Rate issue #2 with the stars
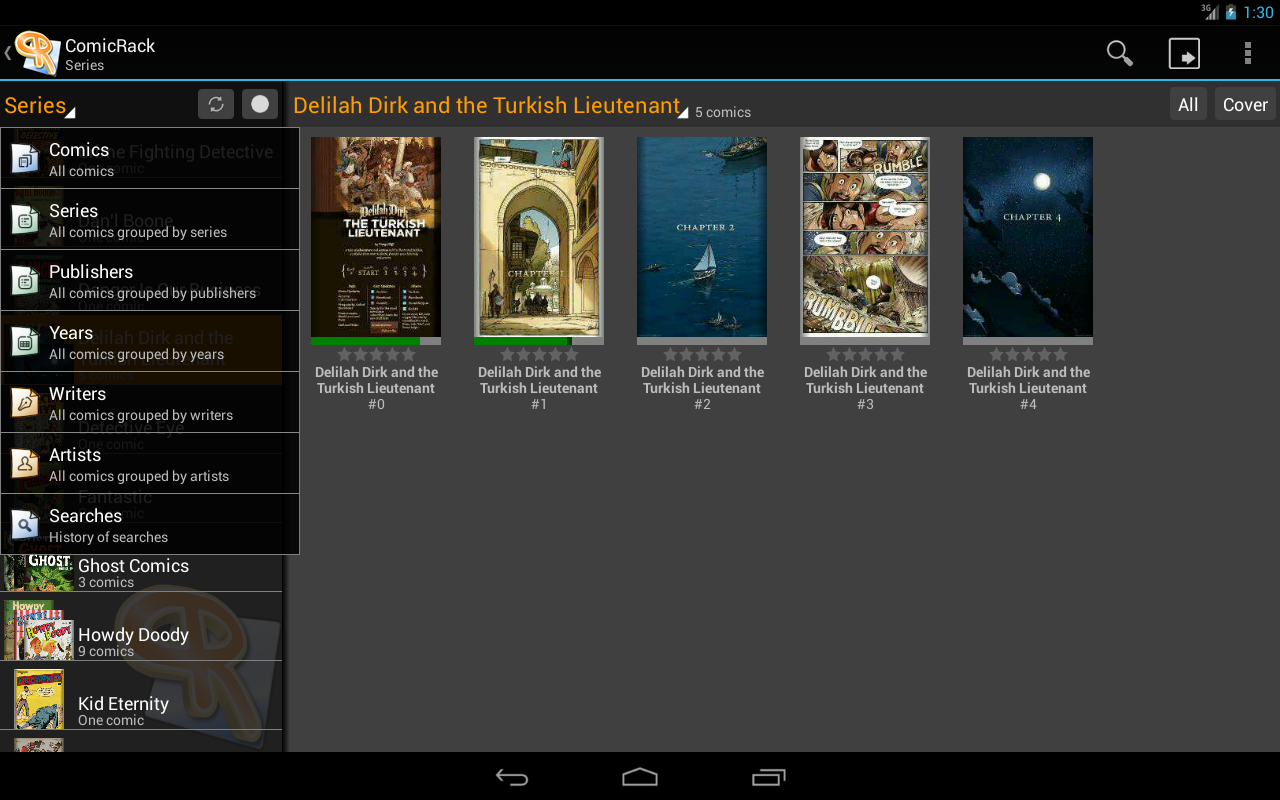Viewport: 1280px width, 800px height. pyautogui.click(x=702, y=354)
